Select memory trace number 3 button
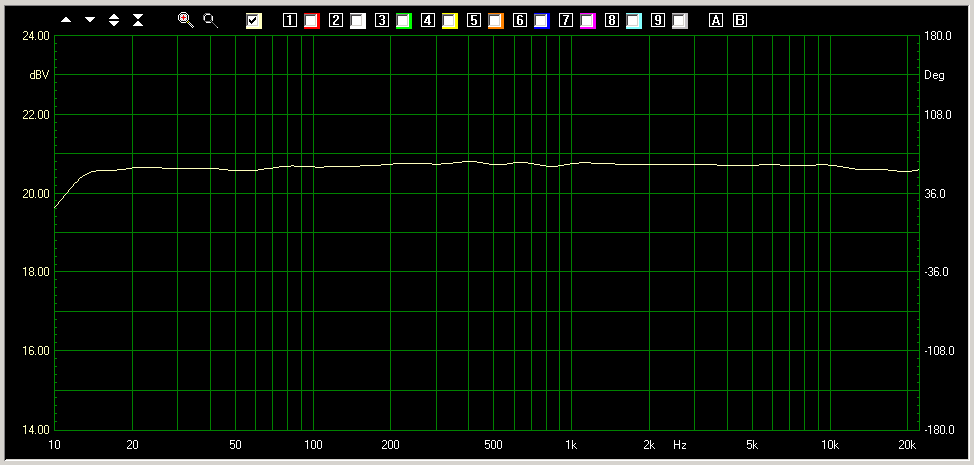974x465 pixels. pos(382,20)
